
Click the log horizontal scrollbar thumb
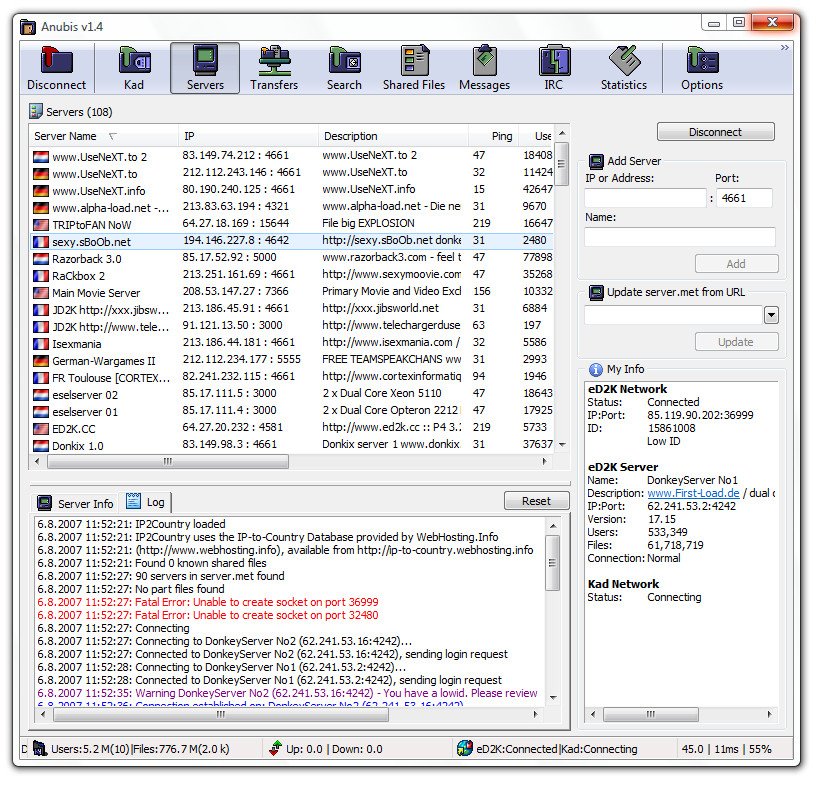[x=221, y=715]
